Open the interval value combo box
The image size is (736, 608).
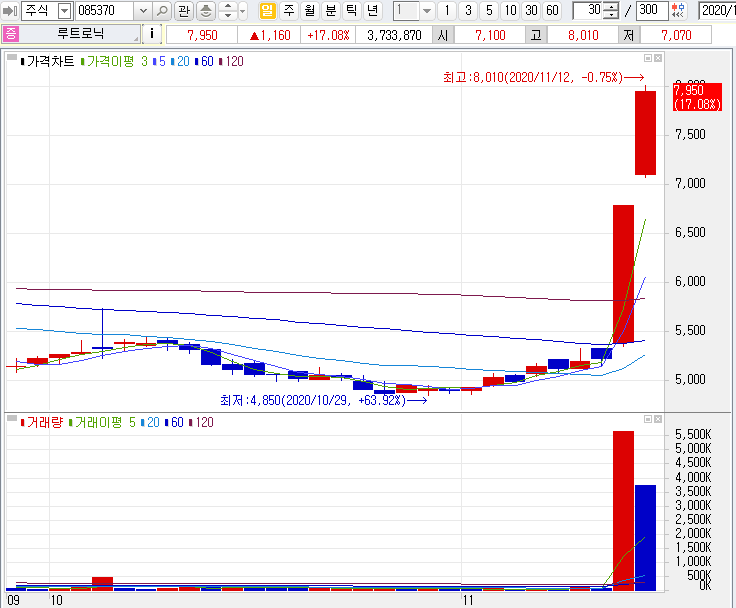click(x=414, y=11)
